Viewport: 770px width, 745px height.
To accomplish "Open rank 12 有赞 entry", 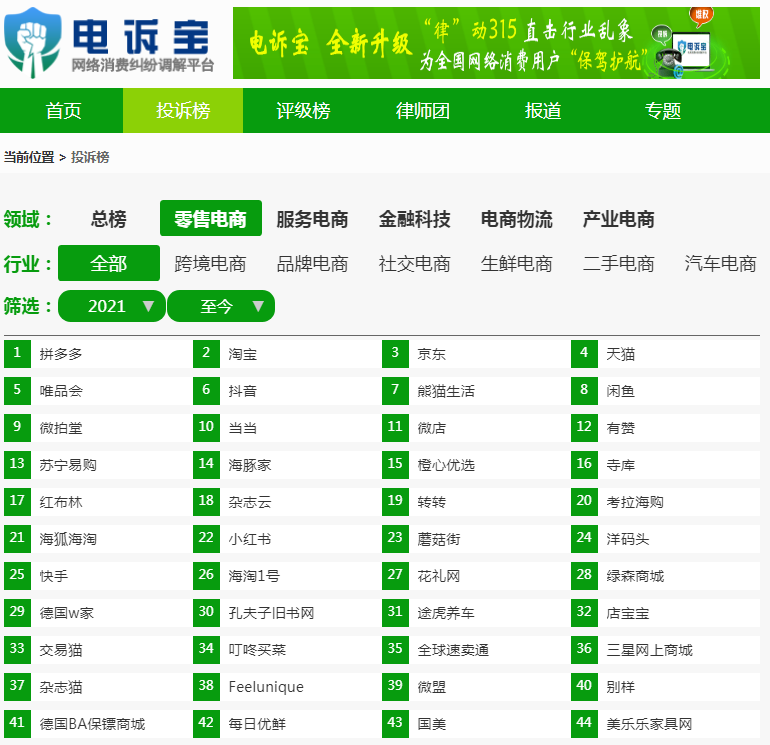I will coord(665,428).
